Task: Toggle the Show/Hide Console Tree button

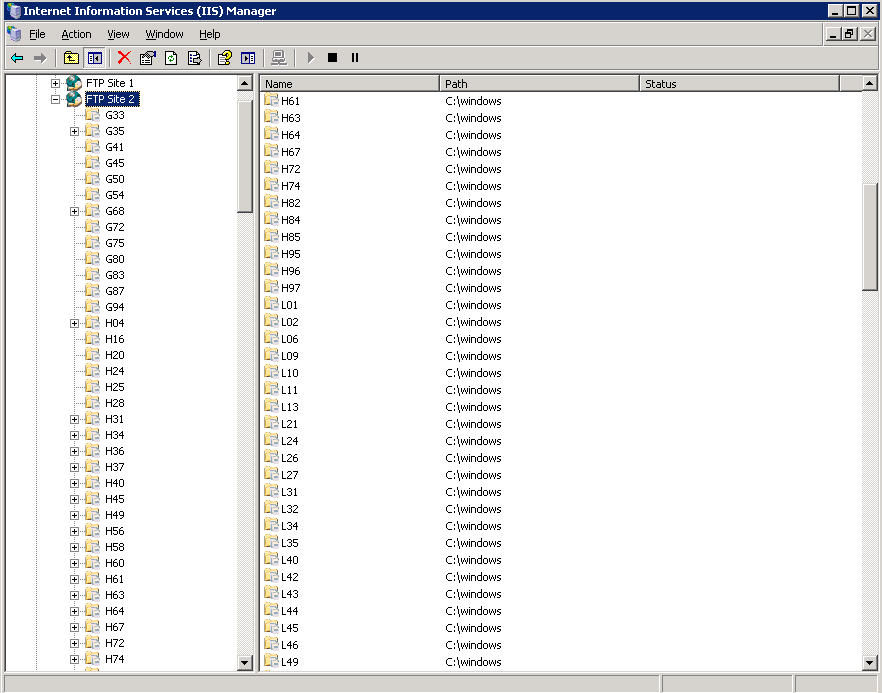Action: click(94, 58)
